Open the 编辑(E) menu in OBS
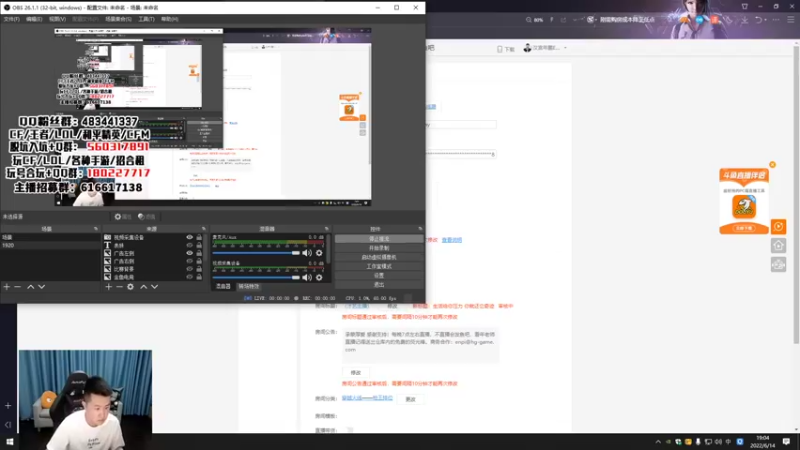The width and height of the screenshot is (800, 450). point(34,19)
